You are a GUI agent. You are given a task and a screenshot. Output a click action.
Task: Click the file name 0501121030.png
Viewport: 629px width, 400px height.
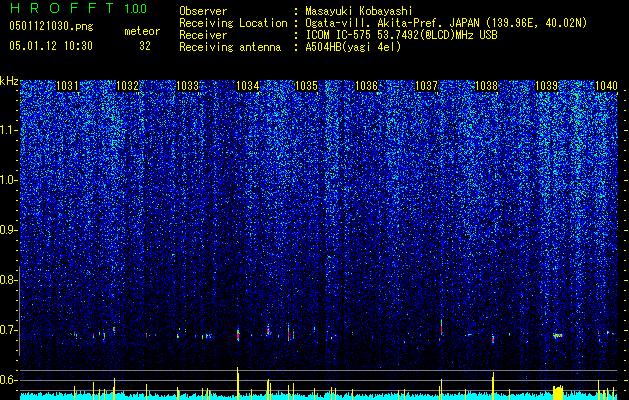(x=51, y=26)
